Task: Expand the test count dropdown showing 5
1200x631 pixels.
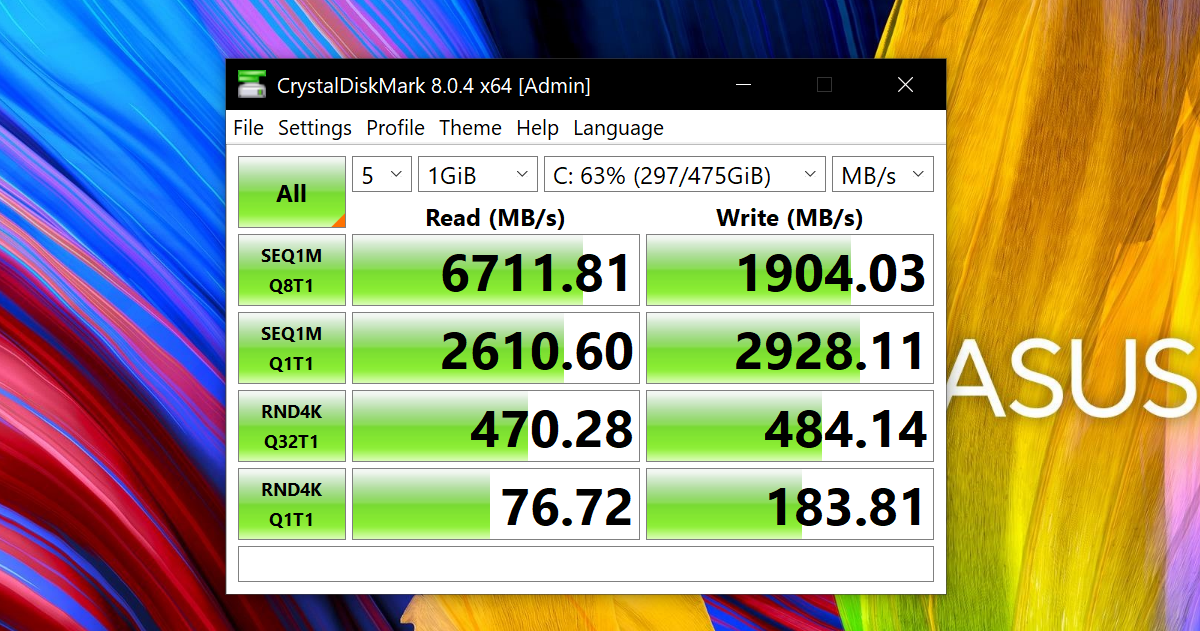Action: [382, 175]
